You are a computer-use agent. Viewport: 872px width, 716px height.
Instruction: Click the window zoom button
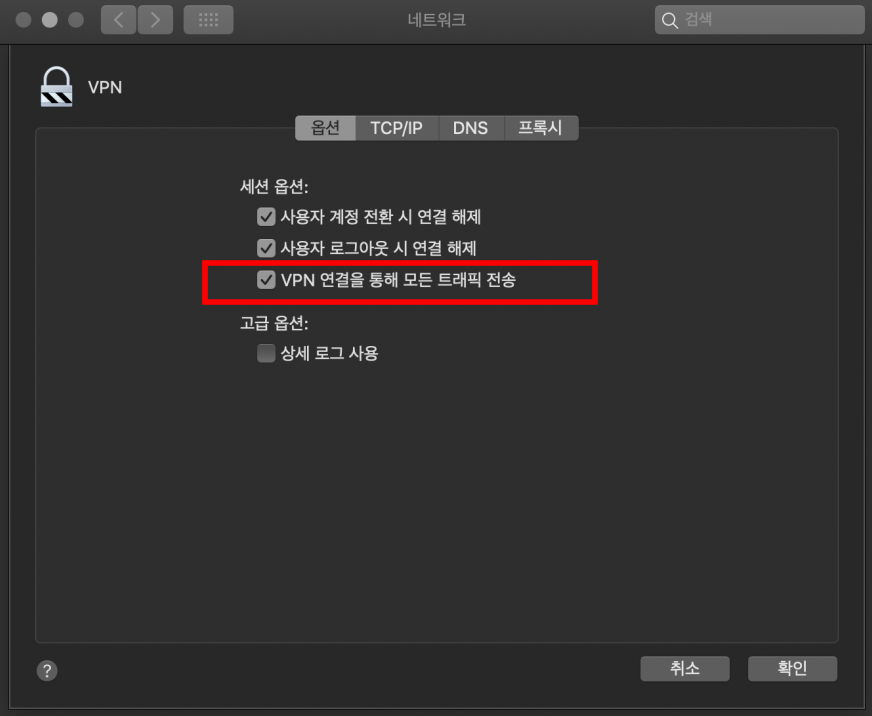(x=76, y=20)
